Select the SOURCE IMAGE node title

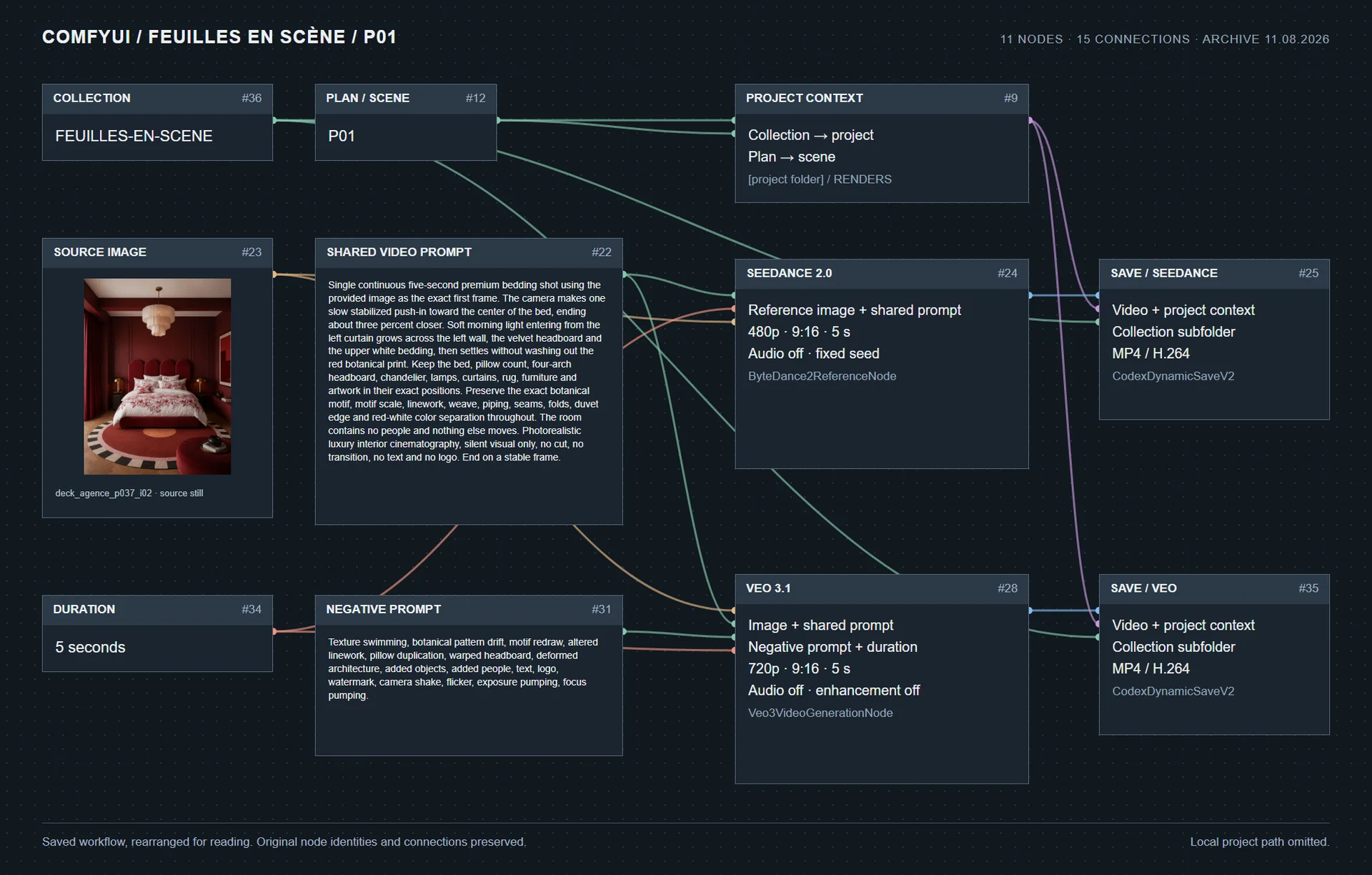click(100, 252)
